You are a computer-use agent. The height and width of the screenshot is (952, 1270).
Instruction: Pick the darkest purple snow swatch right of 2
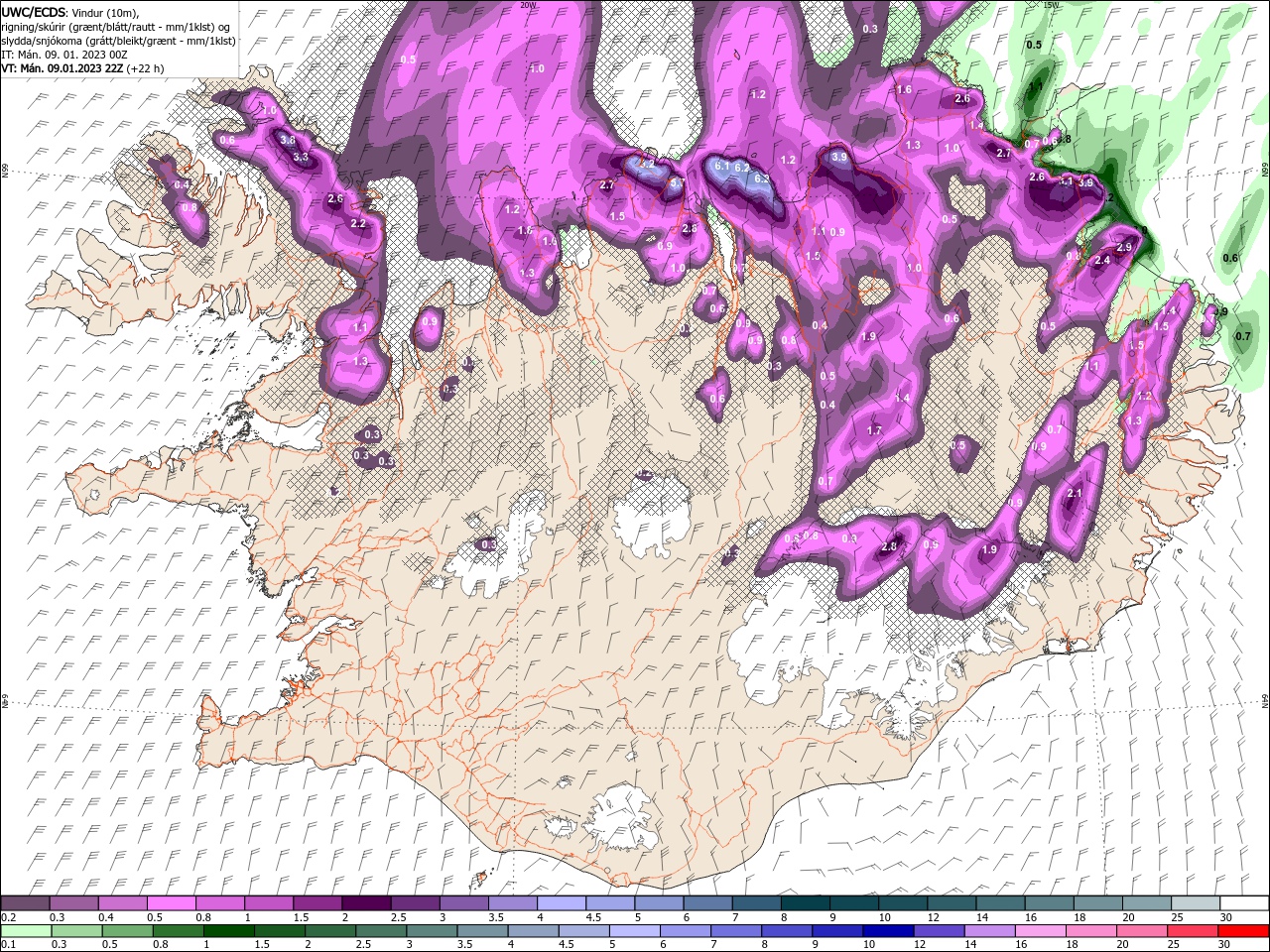pyautogui.click(x=365, y=903)
